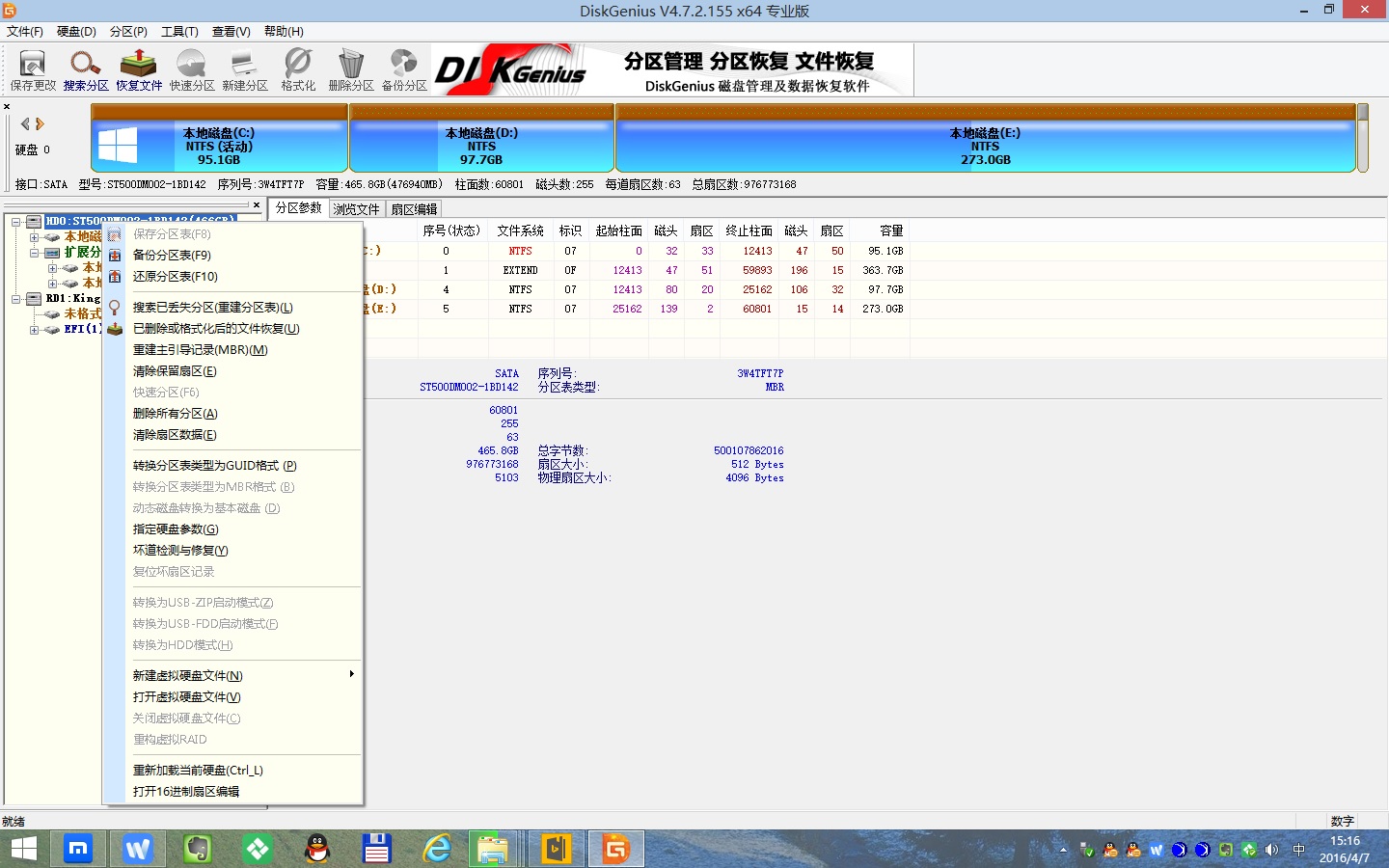Click the RD1 disk drive icon in tree

point(34,299)
